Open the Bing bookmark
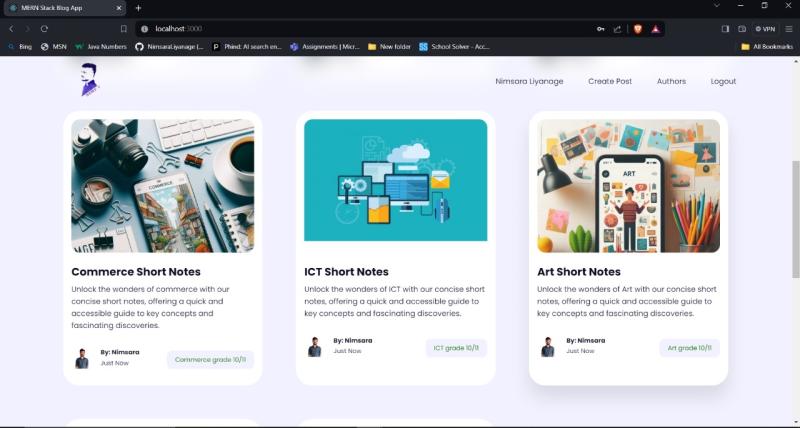 click(19, 46)
